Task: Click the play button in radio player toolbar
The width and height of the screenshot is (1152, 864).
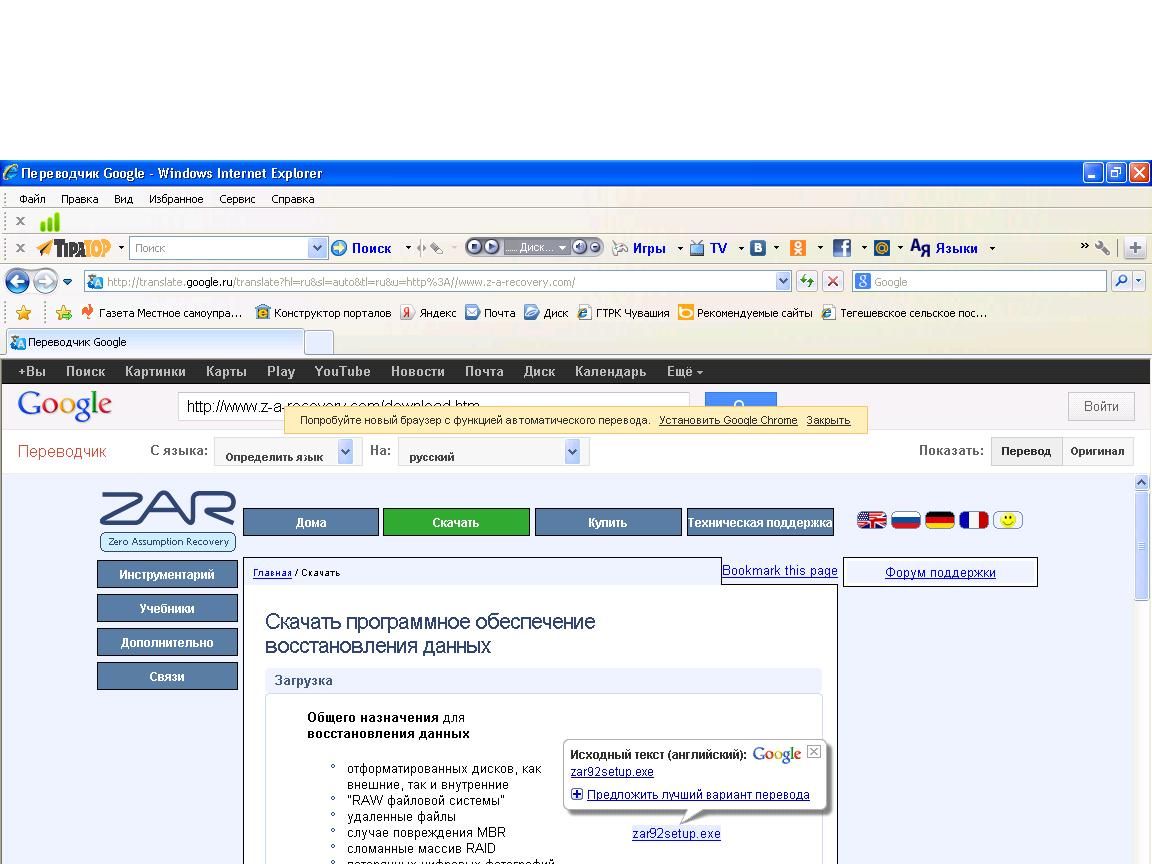Action: [492, 247]
